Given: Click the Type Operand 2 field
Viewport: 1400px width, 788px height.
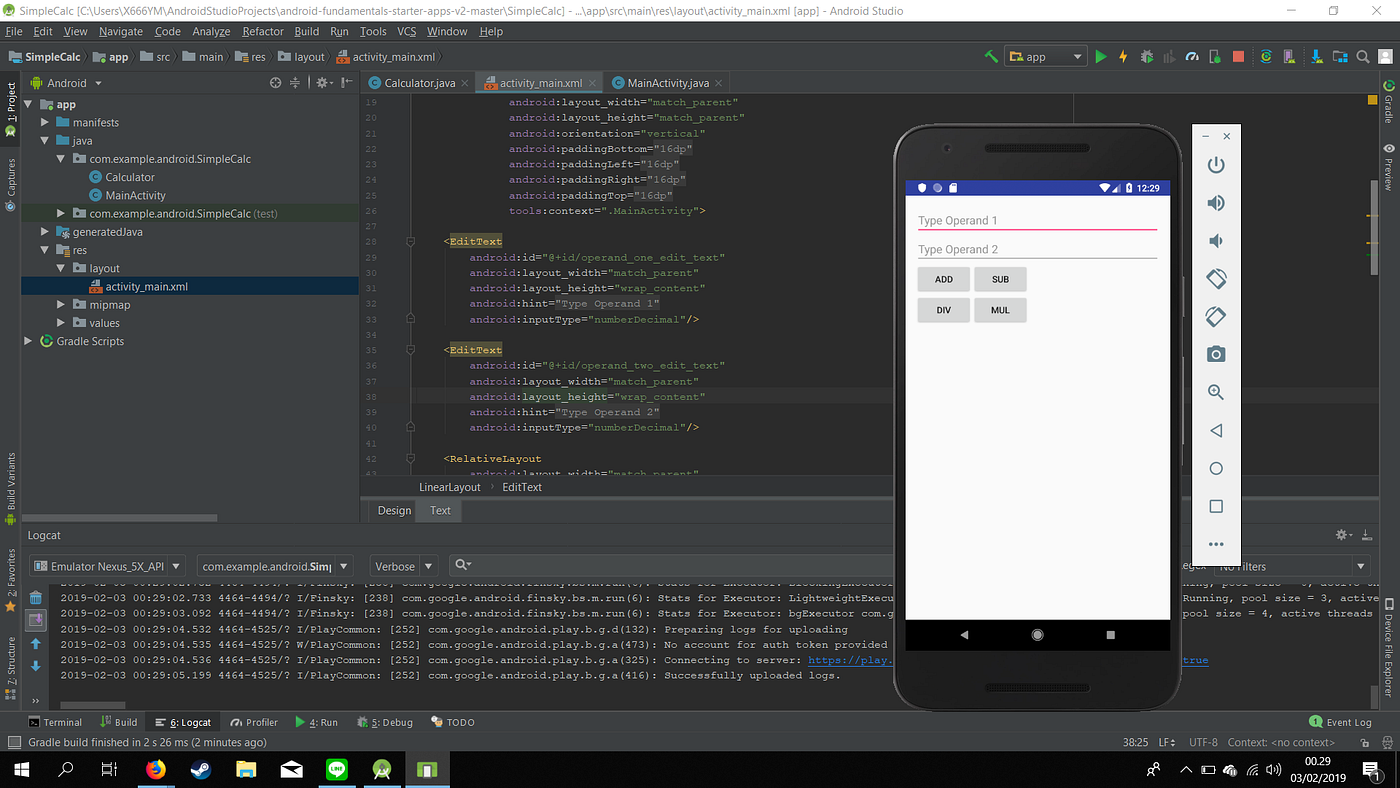Looking at the screenshot, I should pyautogui.click(x=1037, y=249).
